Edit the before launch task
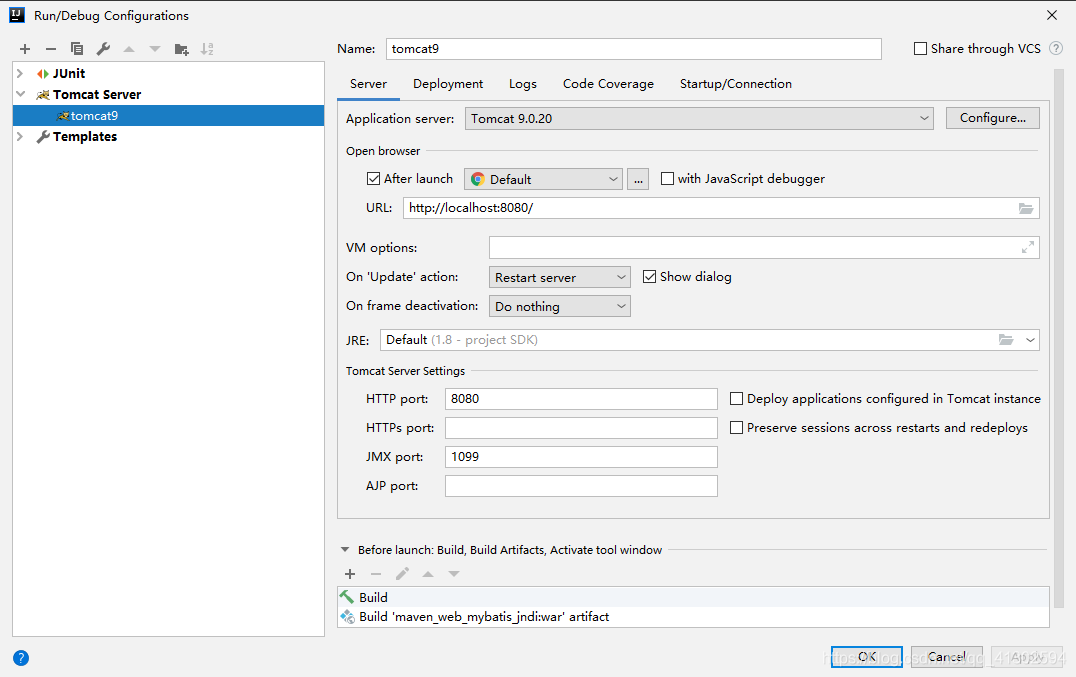1076x677 pixels. pos(402,573)
